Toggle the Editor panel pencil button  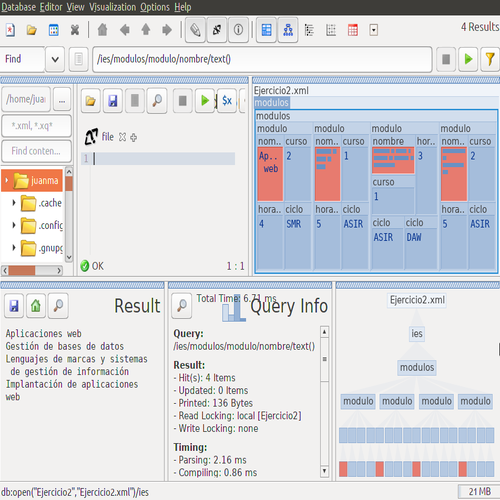point(195,30)
